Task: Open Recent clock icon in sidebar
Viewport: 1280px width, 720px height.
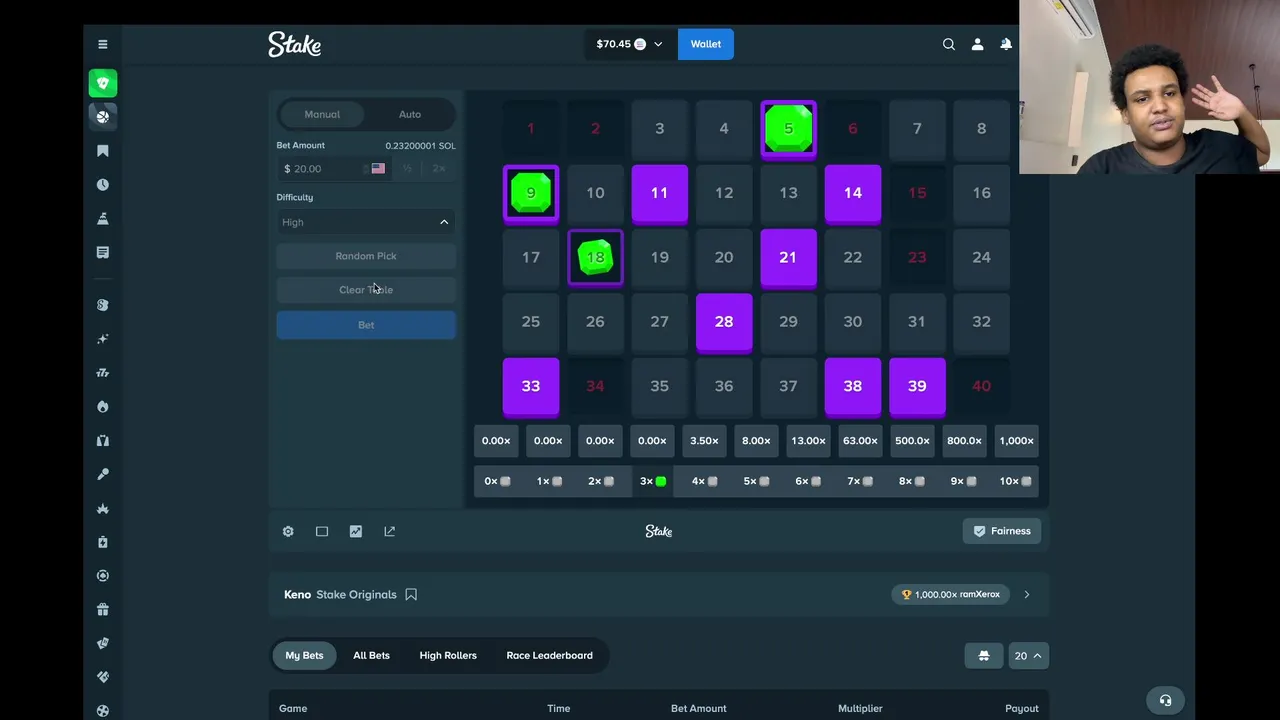Action: [102, 185]
